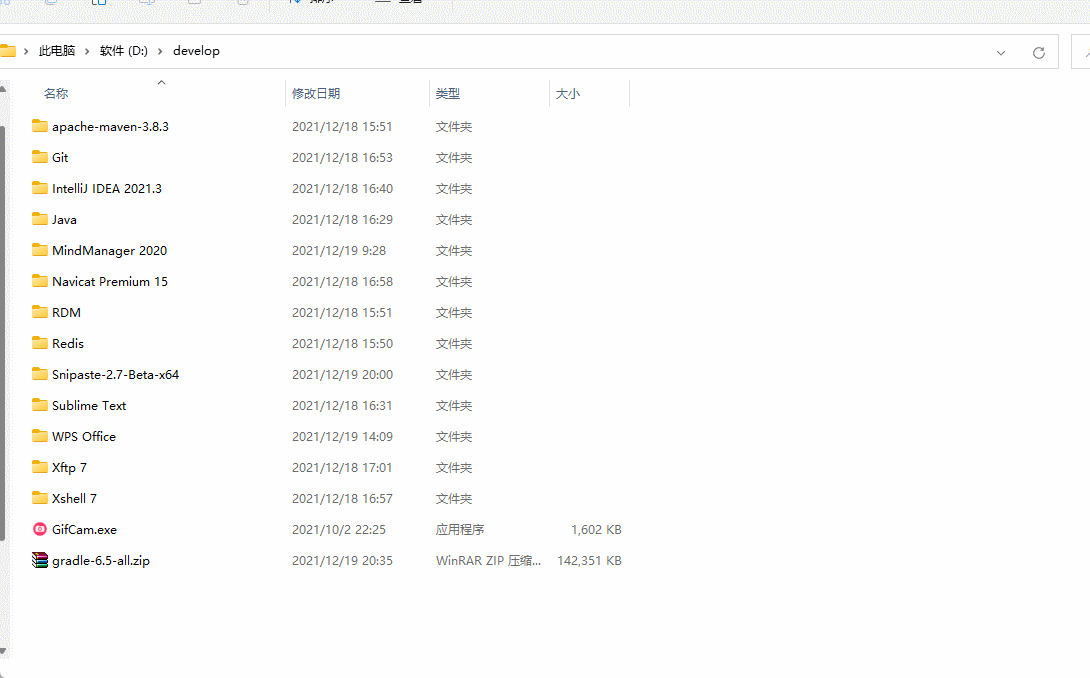Select the WPS Office folder name
1090x678 pixels.
84,437
